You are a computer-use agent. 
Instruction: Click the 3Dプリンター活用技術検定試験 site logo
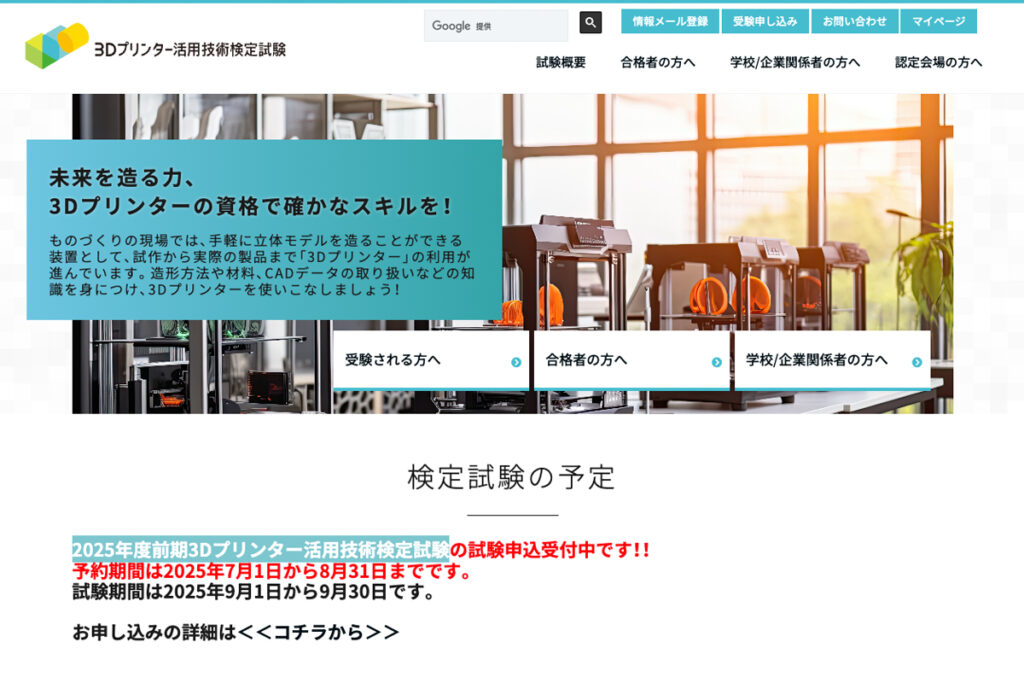pos(155,46)
